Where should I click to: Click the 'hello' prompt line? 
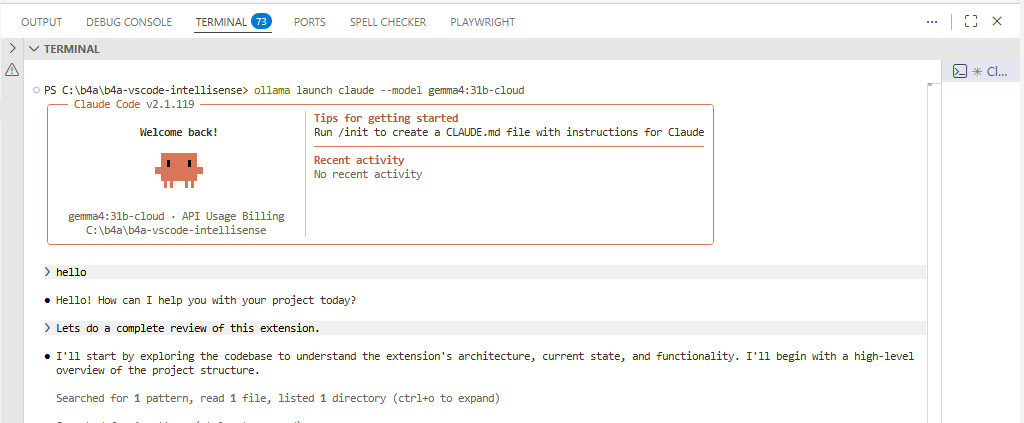pos(485,272)
